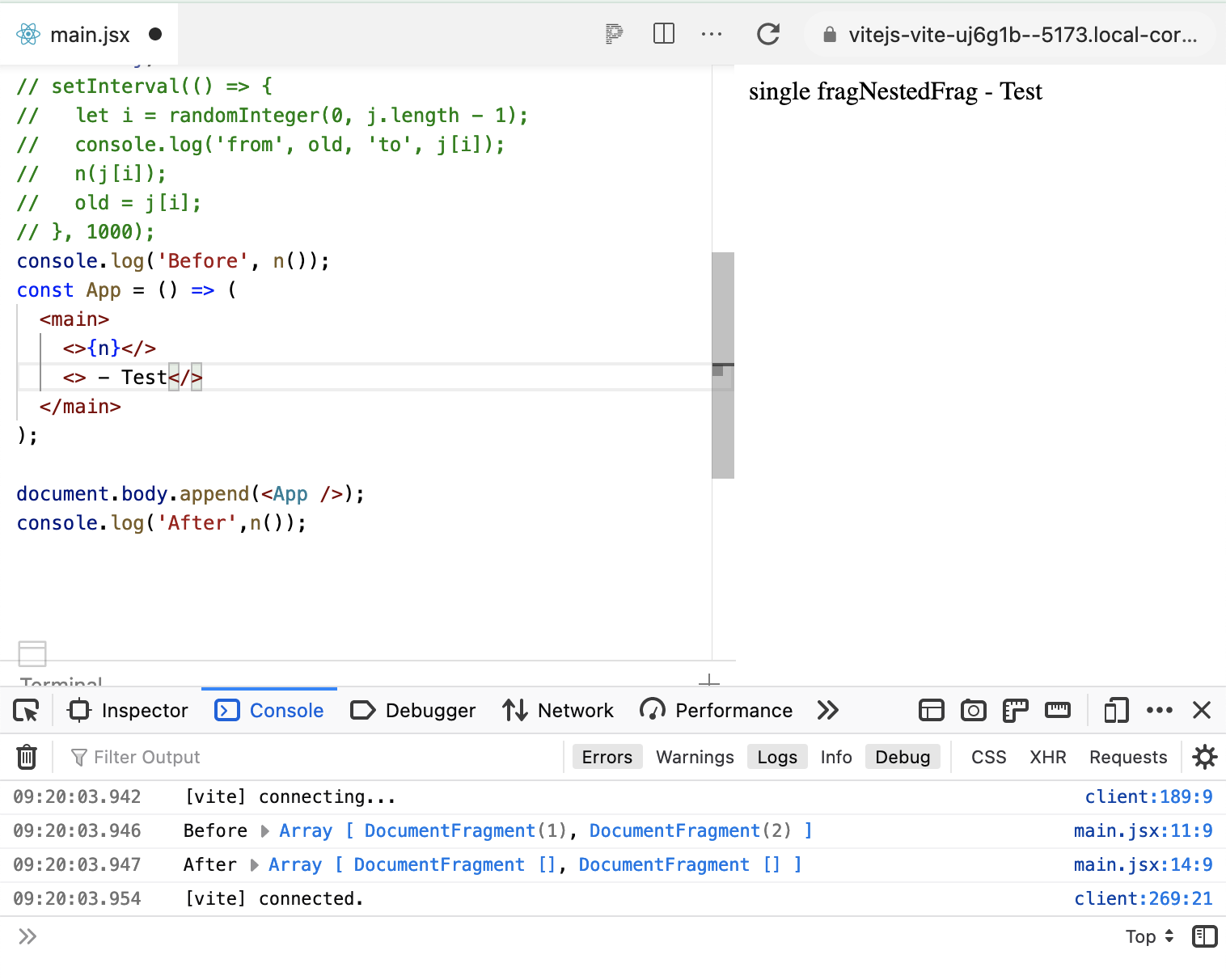Expand the Before Array log entry
The image size is (1226, 980).
pos(265,831)
